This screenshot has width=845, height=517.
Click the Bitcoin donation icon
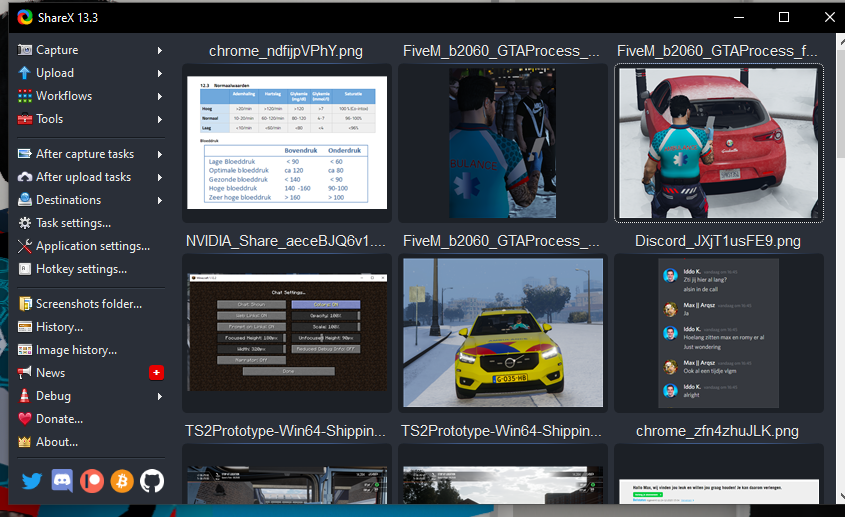(122, 481)
